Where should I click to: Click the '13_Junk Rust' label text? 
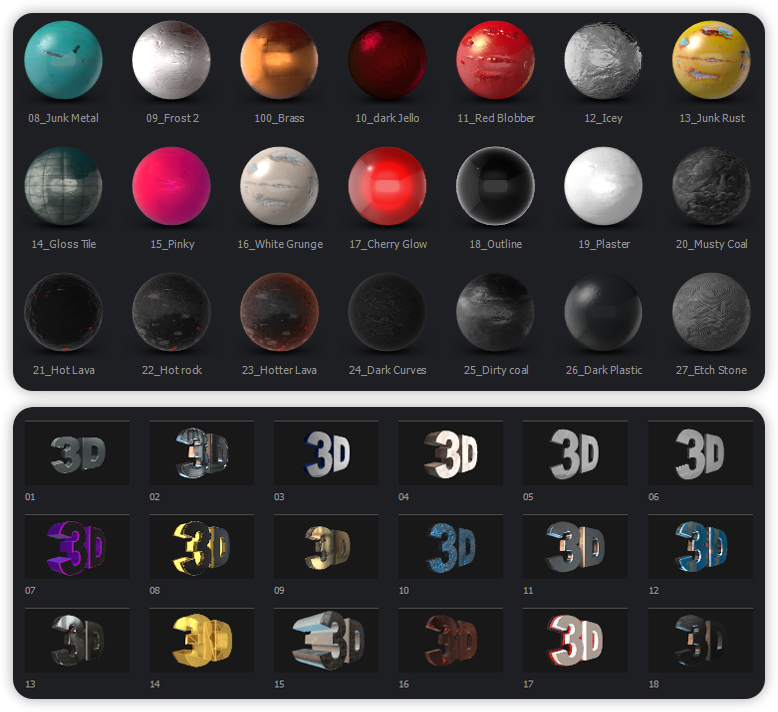click(712, 118)
